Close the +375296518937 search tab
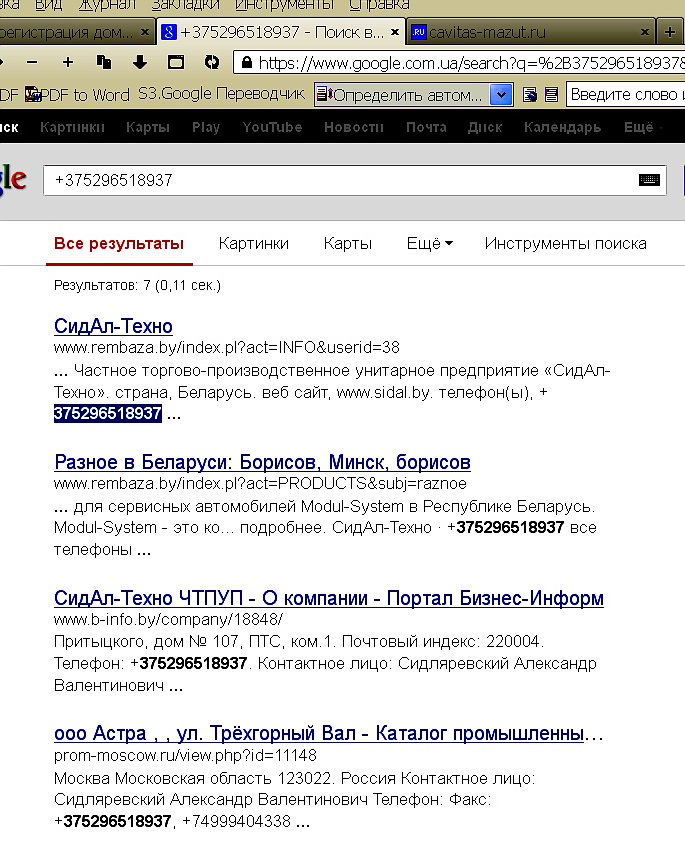 coord(395,32)
